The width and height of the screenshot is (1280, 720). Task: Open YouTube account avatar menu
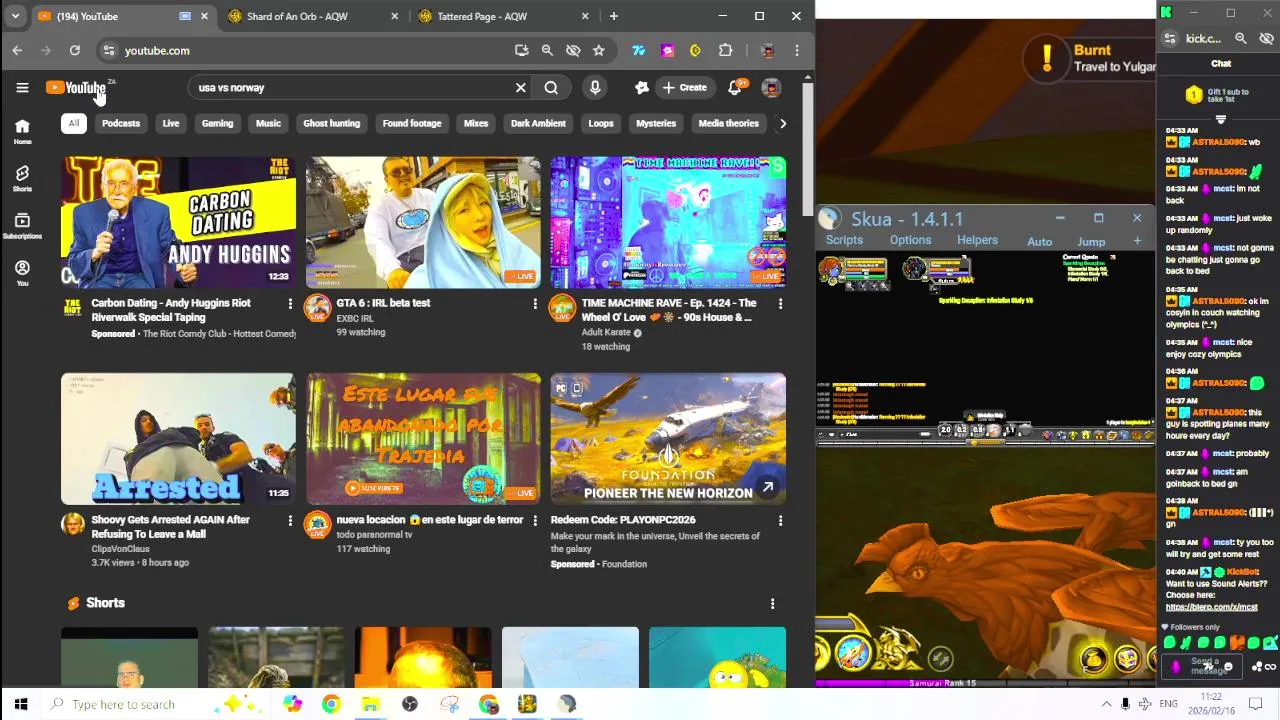click(771, 88)
